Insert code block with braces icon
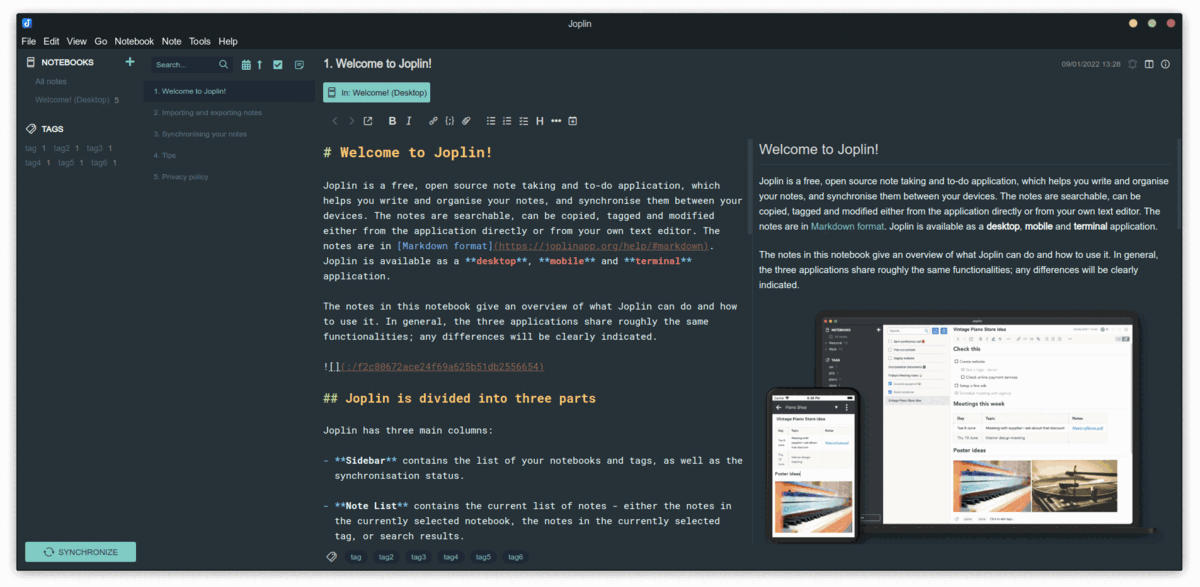This screenshot has height=587, width=1200. (449, 121)
